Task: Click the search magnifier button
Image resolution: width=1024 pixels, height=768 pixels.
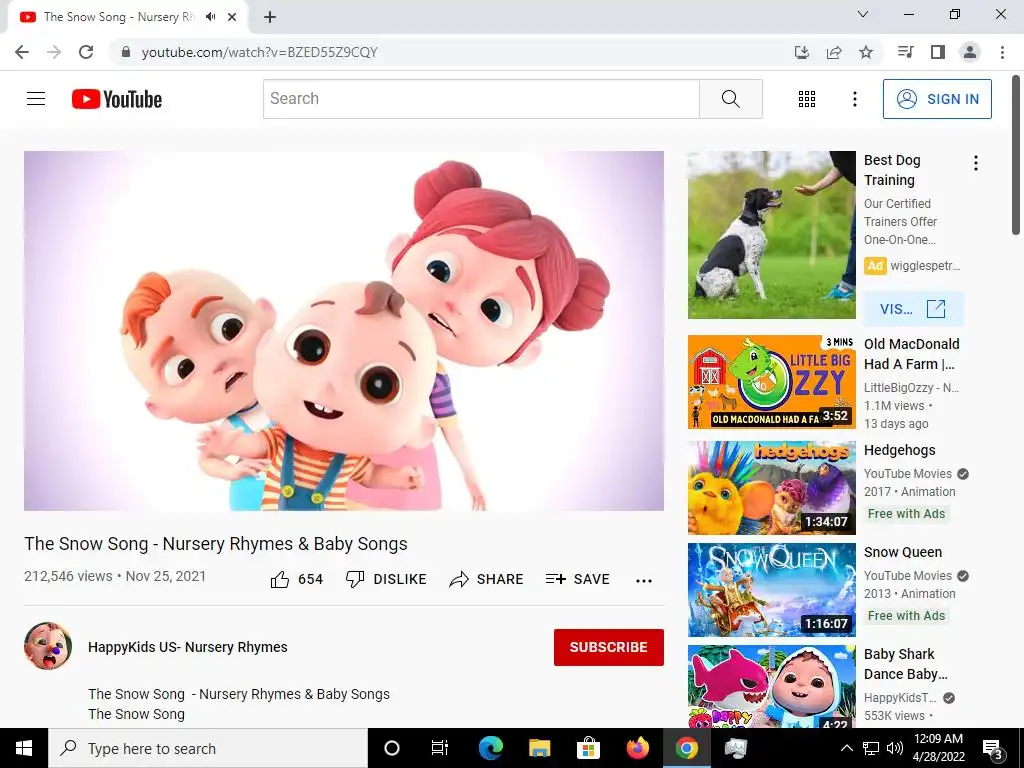Action: (731, 99)
